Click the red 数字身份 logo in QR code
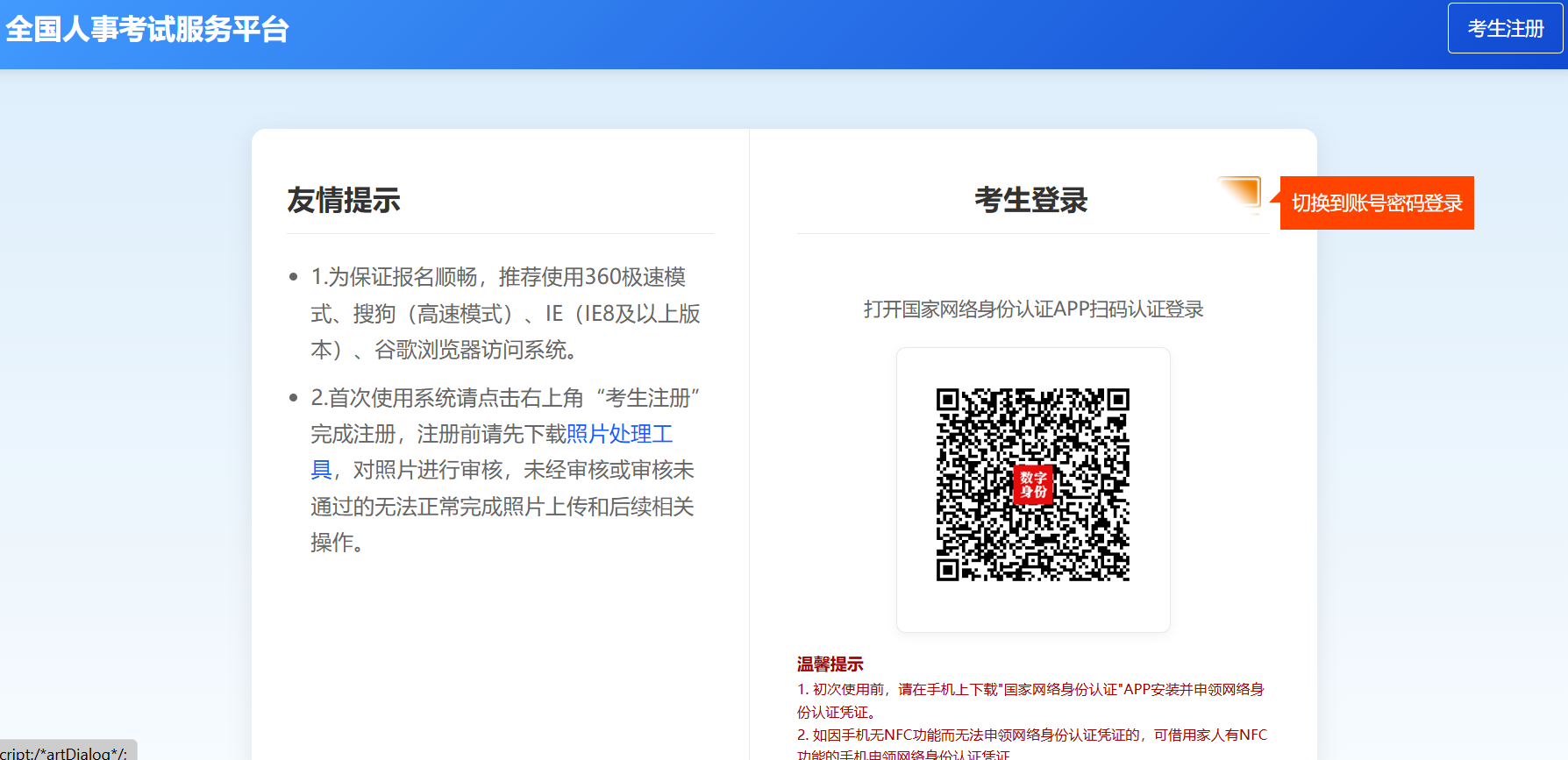1568x760 pixels. 1033,484
